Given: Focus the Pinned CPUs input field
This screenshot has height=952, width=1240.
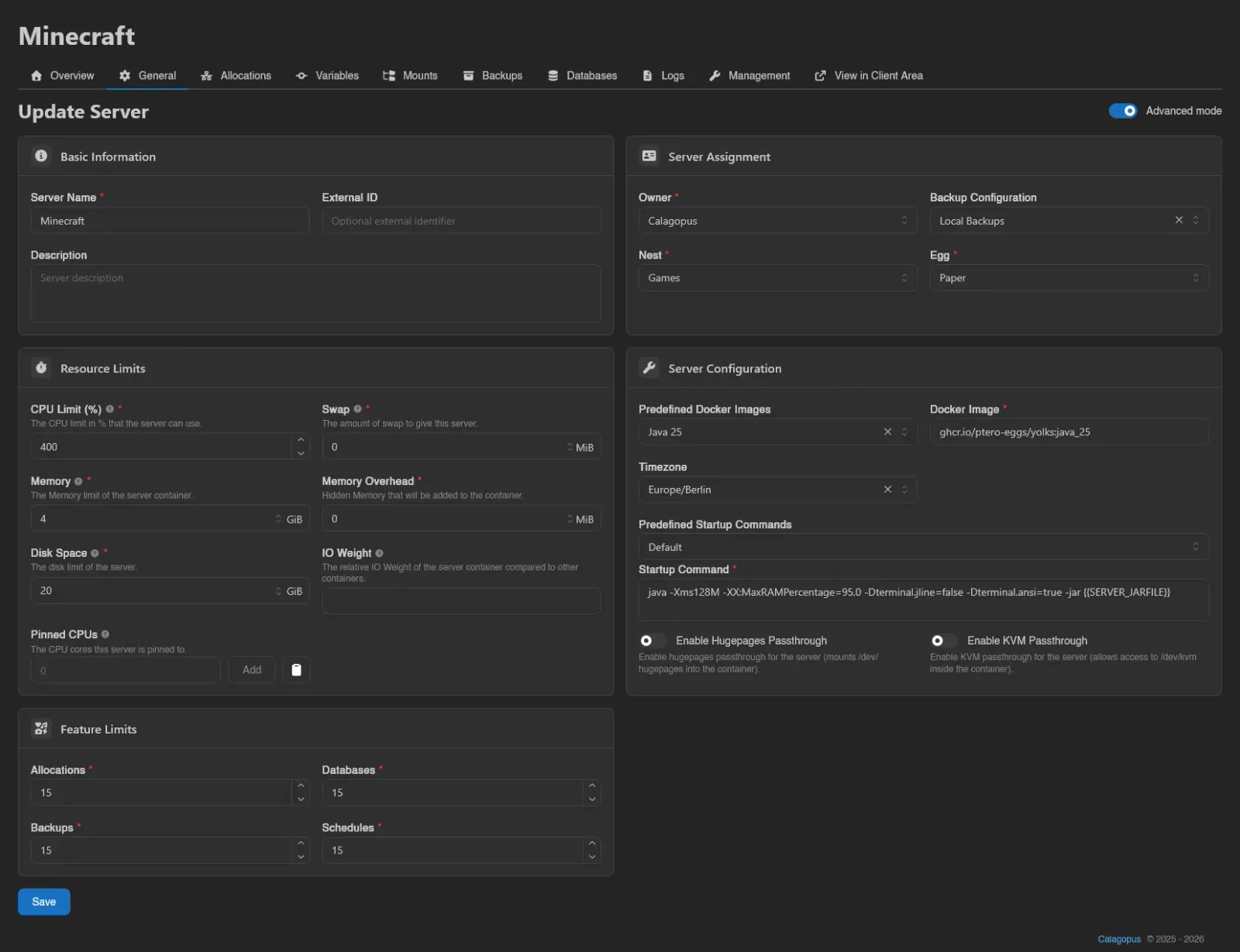Looking at the screenshot, I should point(126,670).
